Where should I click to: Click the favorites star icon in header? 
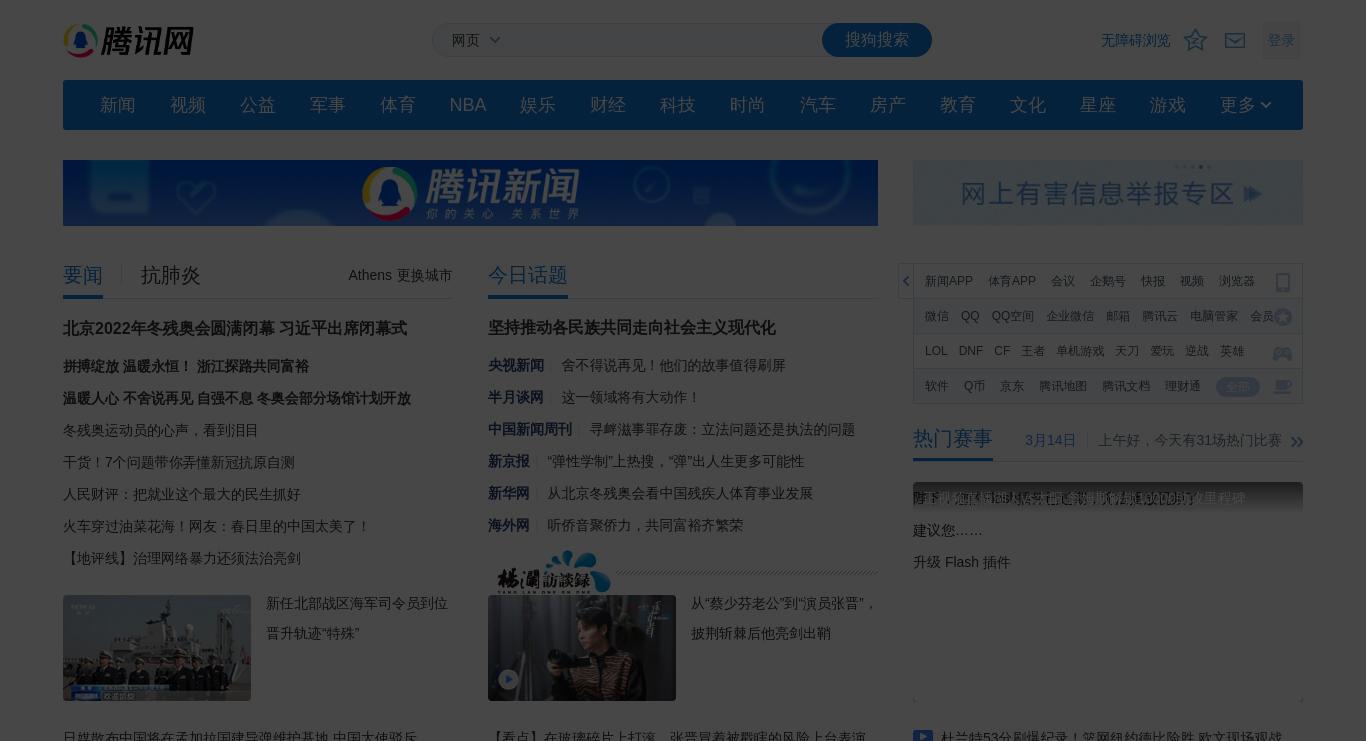1195,40
